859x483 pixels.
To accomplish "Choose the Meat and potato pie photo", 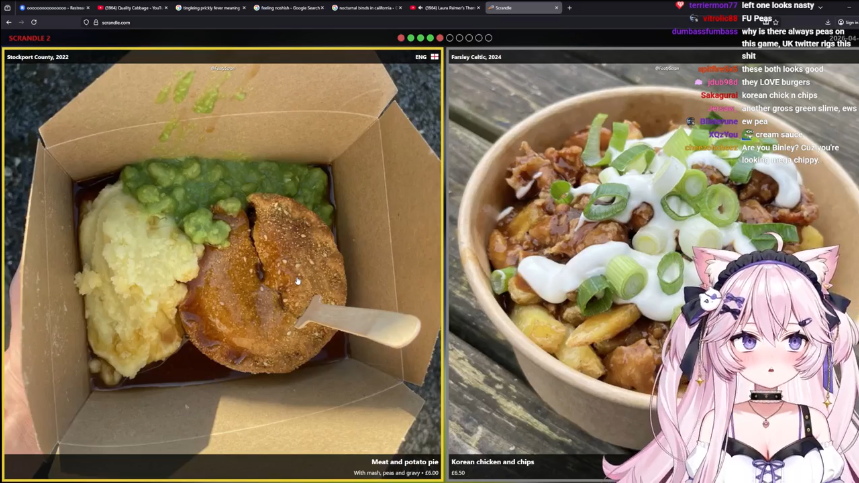I will 222,263.
